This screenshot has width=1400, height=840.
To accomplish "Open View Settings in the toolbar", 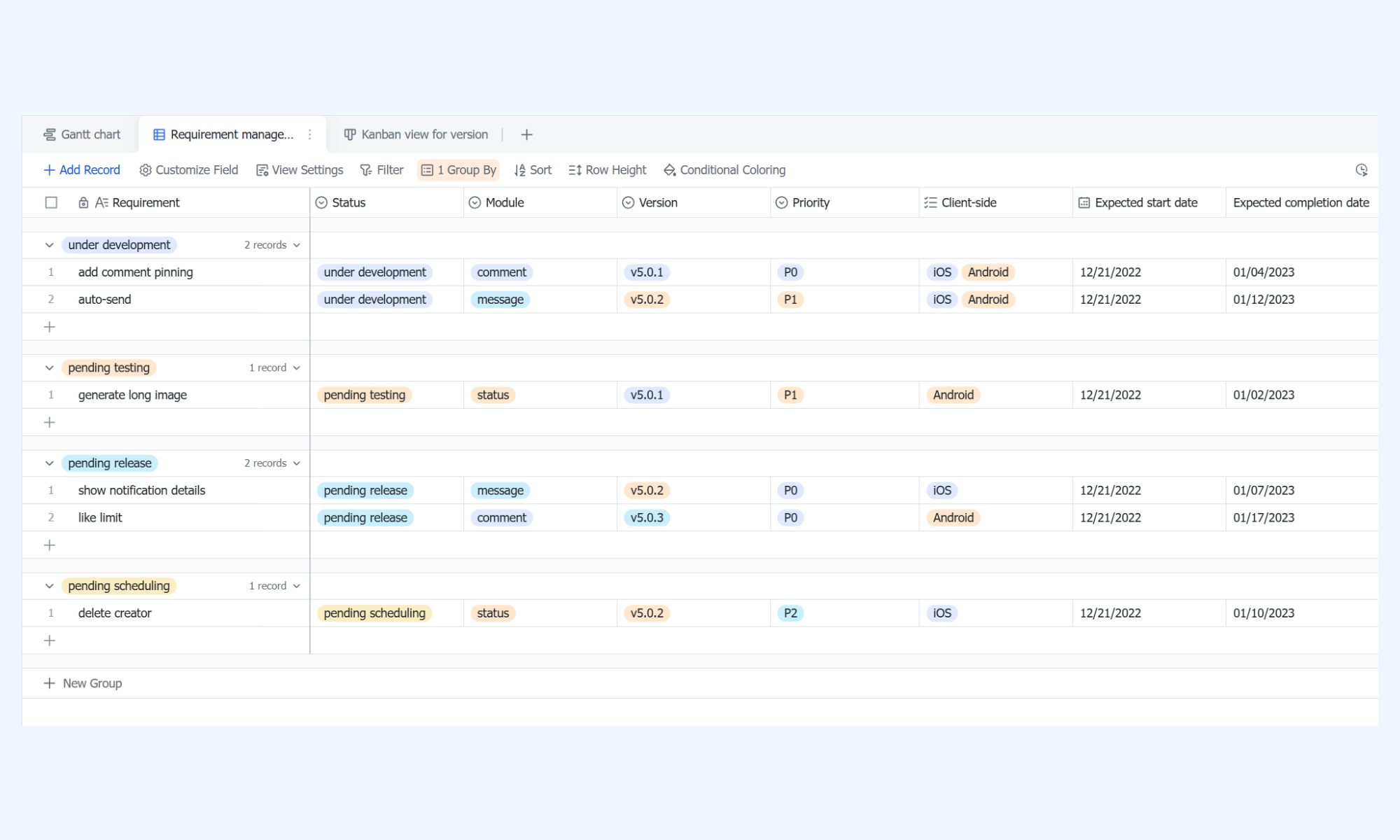I will click(300, 170).
